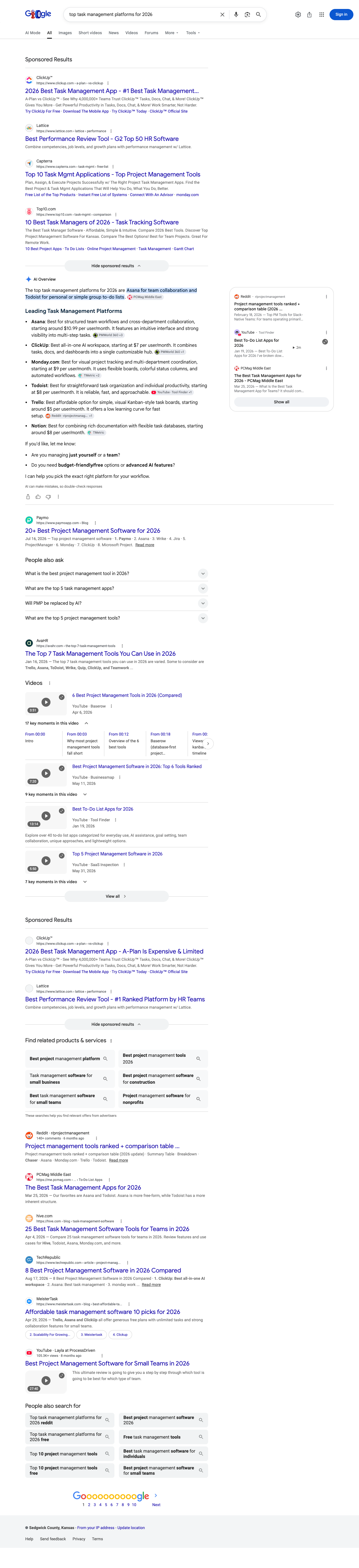Click the Google logo
Image resolution: width=359 pixels, height=1568 pixels.
click(x=38, y=14)
